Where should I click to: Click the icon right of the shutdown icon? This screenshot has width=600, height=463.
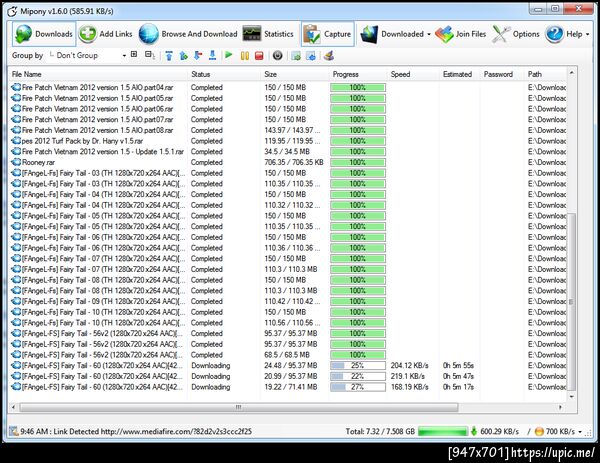(x=296, y=56)
